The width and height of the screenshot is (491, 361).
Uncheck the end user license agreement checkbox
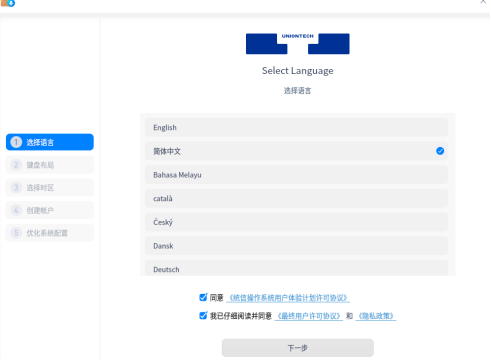[x=203, y=315]
